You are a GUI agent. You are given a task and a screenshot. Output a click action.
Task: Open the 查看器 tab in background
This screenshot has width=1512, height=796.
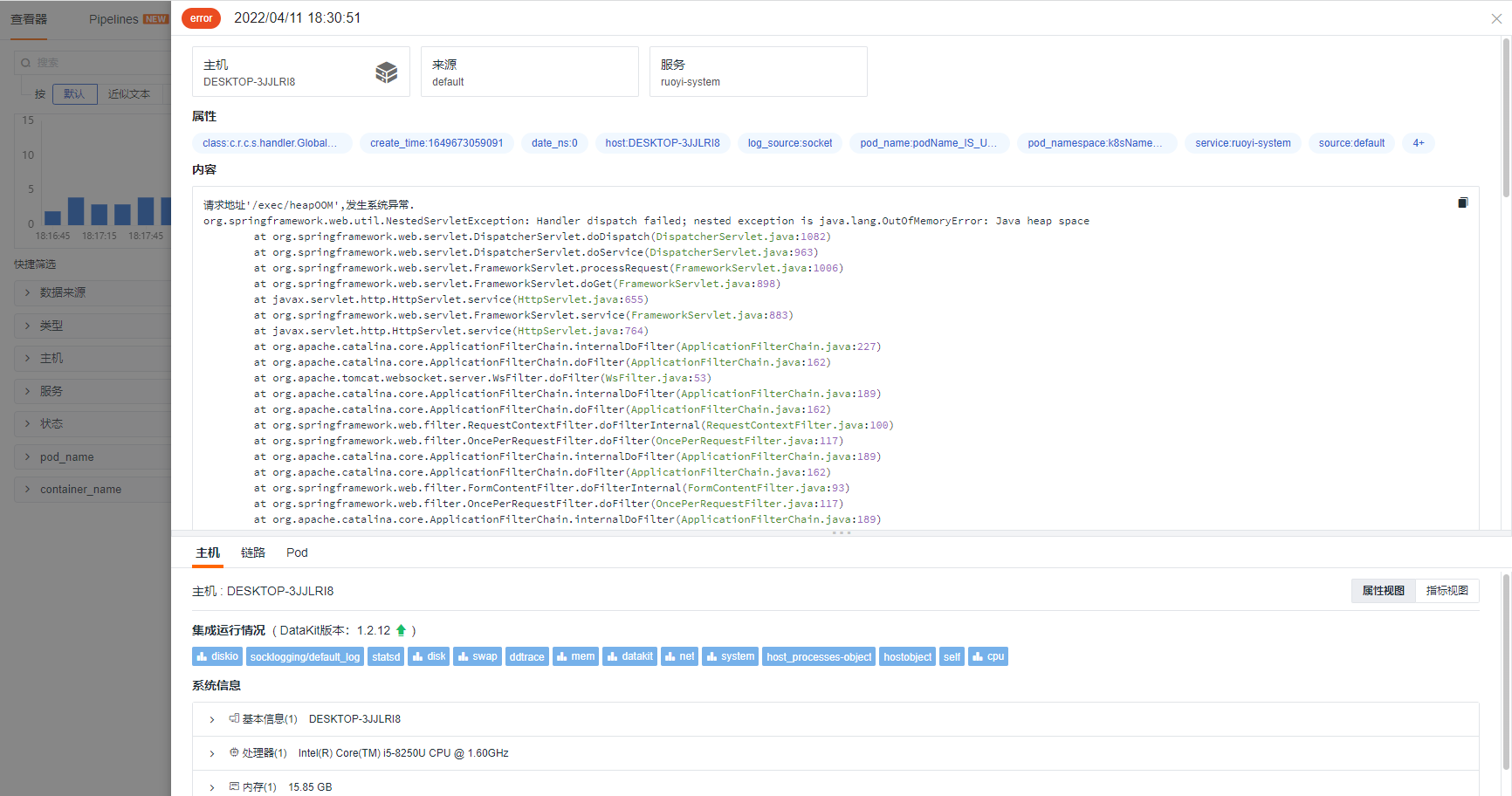[x=29, y=19]
